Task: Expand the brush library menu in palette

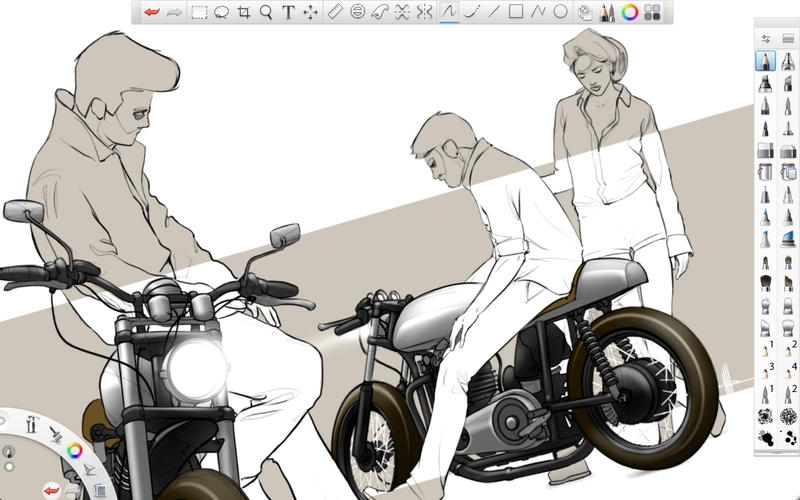Action: click(x=788, y=39)
